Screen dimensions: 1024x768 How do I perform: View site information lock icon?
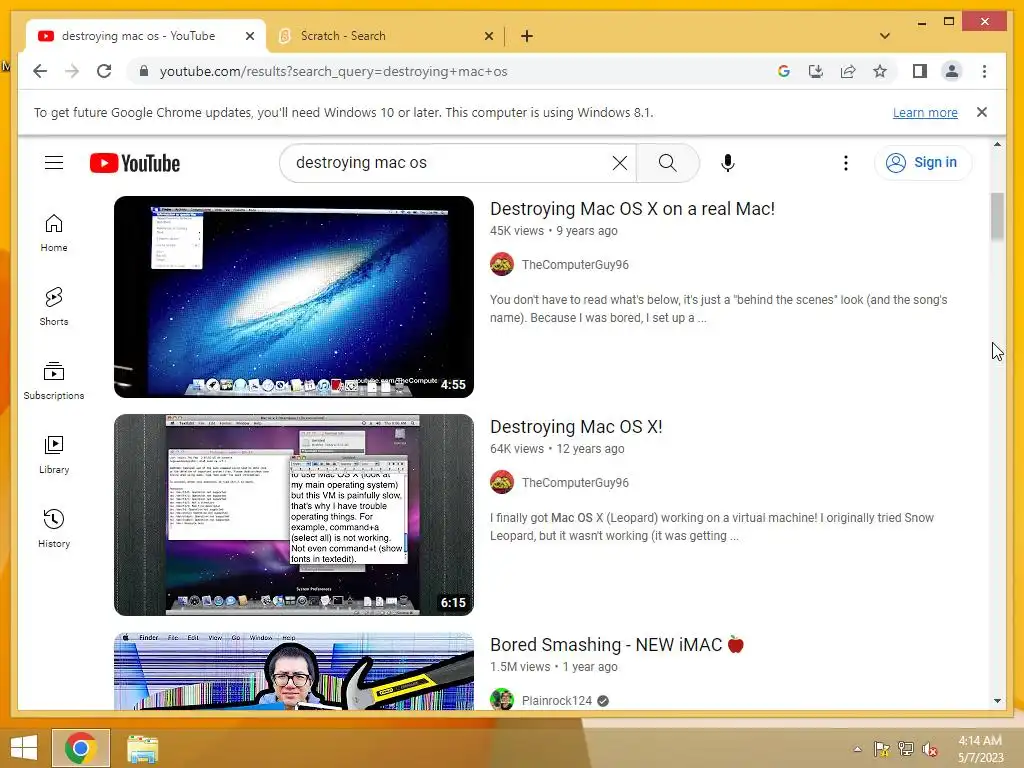tap(144, 71)
